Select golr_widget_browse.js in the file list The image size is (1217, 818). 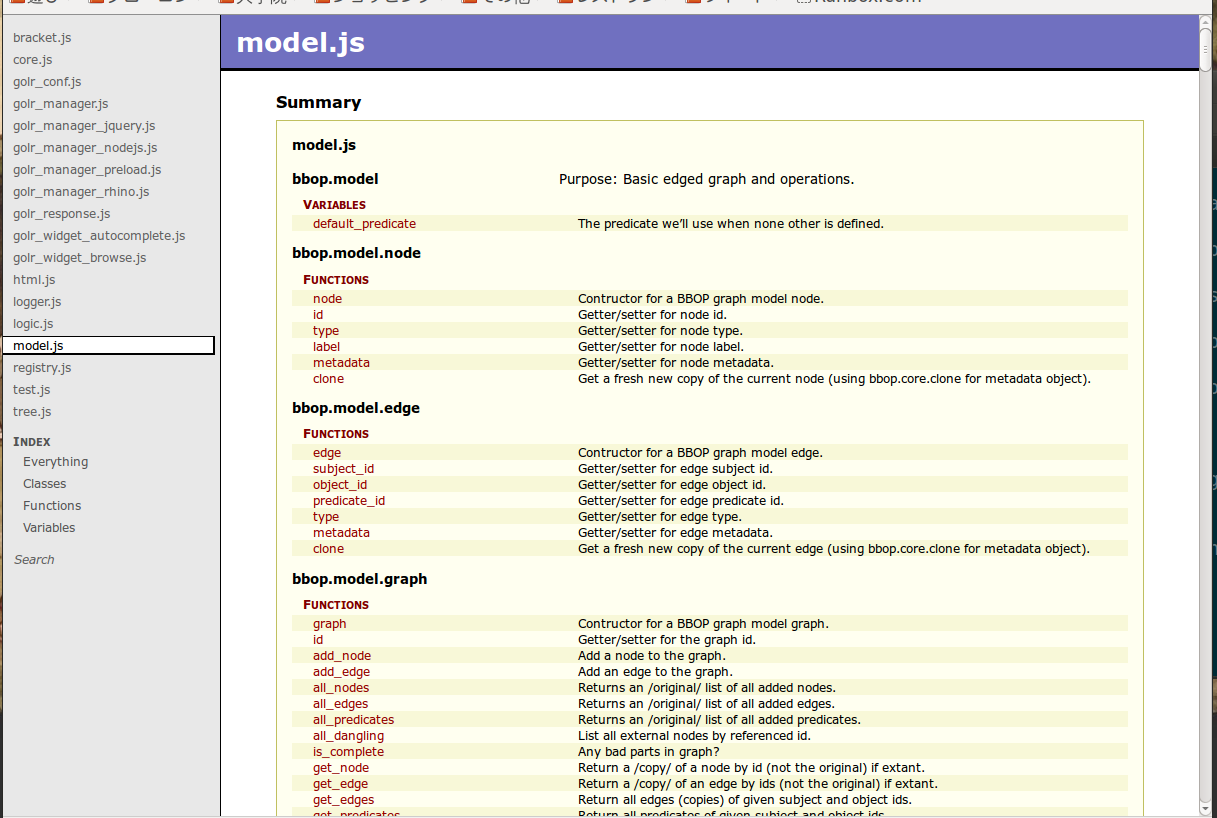[80, 258]
